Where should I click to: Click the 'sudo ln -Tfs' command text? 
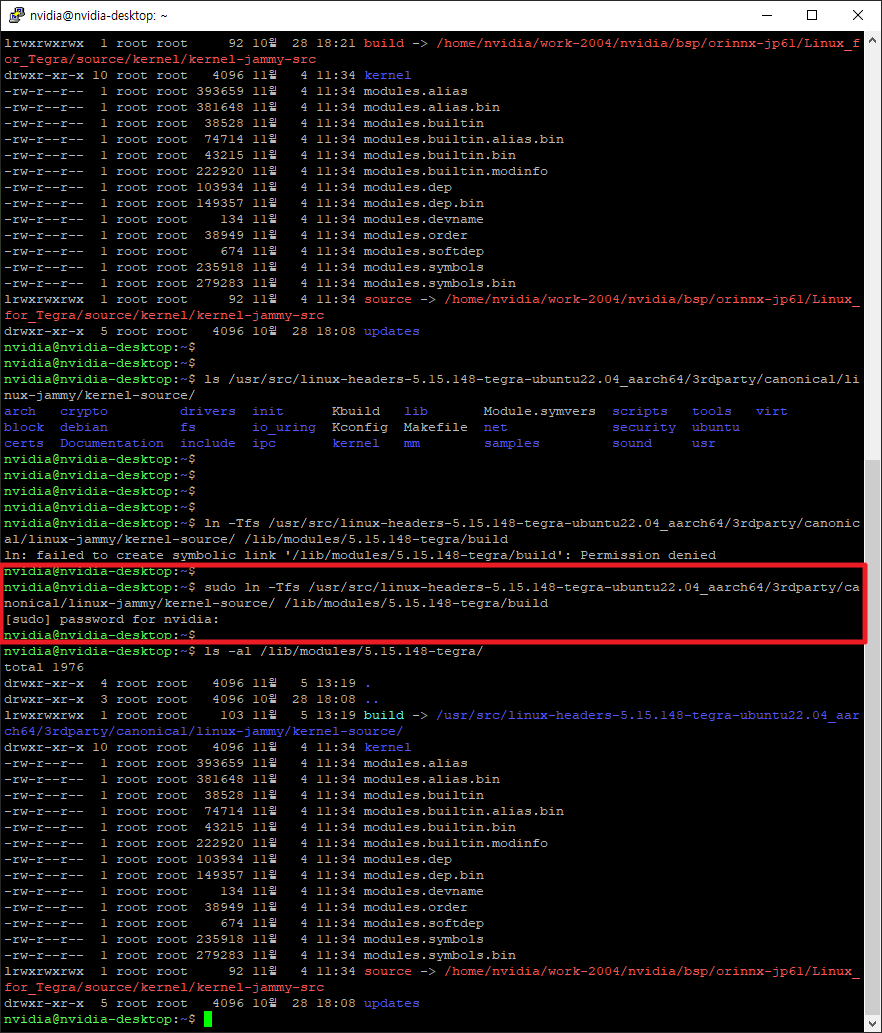(x=252, y=587)
